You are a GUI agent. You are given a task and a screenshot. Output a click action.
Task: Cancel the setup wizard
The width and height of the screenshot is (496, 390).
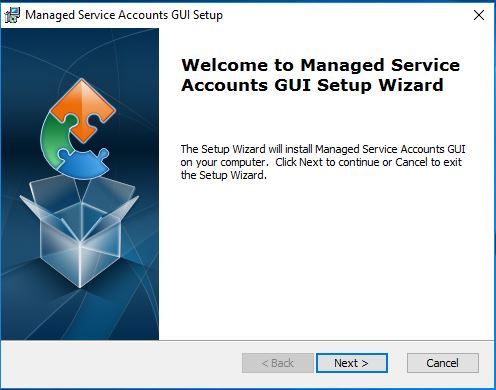point(443,363)
